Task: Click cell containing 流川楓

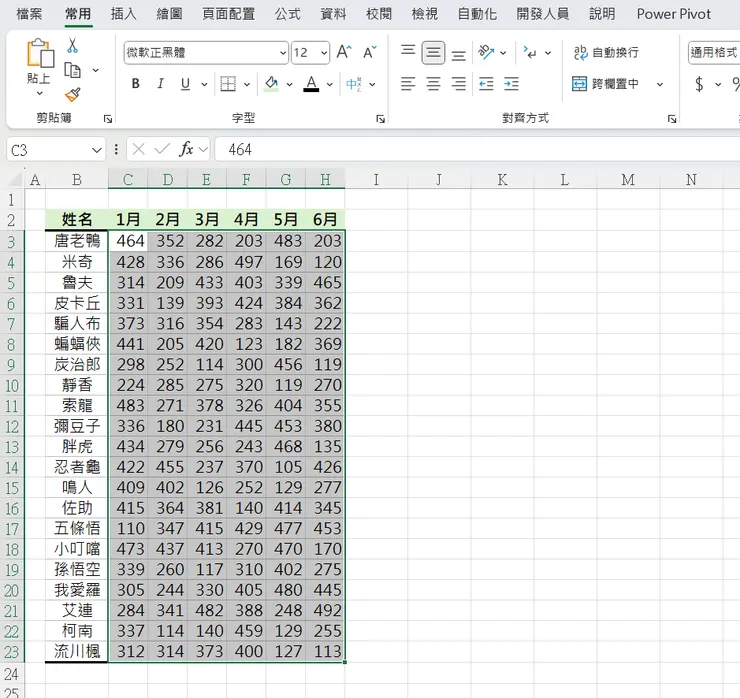Action: (x=77, y=652)
